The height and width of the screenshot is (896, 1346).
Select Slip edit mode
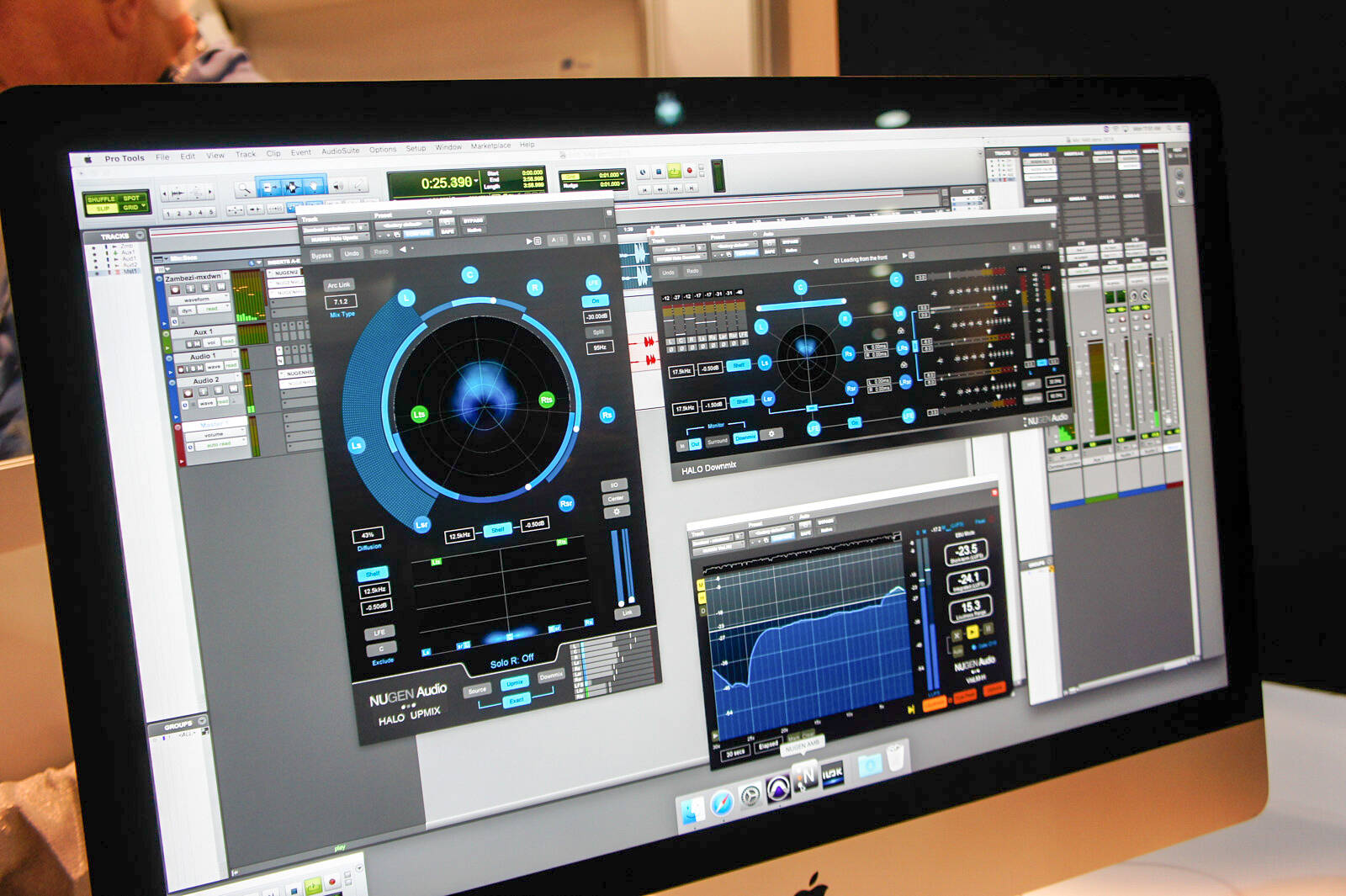coord(103,209)
